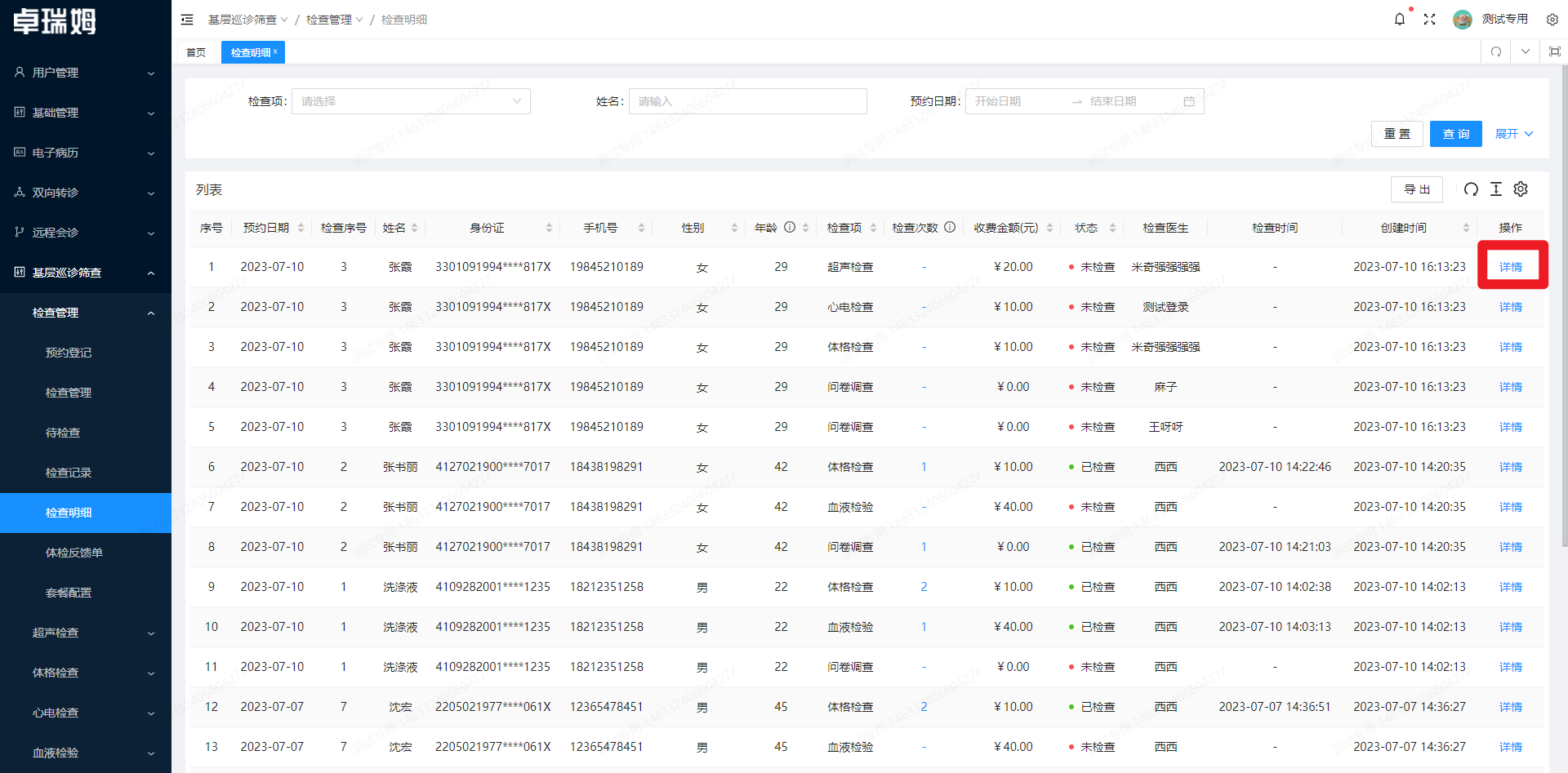The width and height of the screenshot is (1568, 773).
Task: Sort by 性别 column
Action: (734, 229)
